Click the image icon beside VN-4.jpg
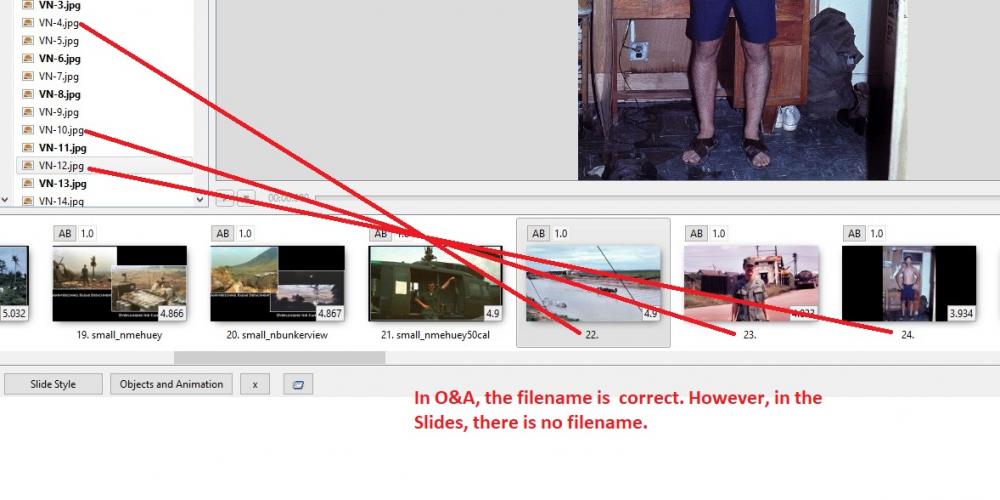The image size is (1000, 500). coord(27,23)
